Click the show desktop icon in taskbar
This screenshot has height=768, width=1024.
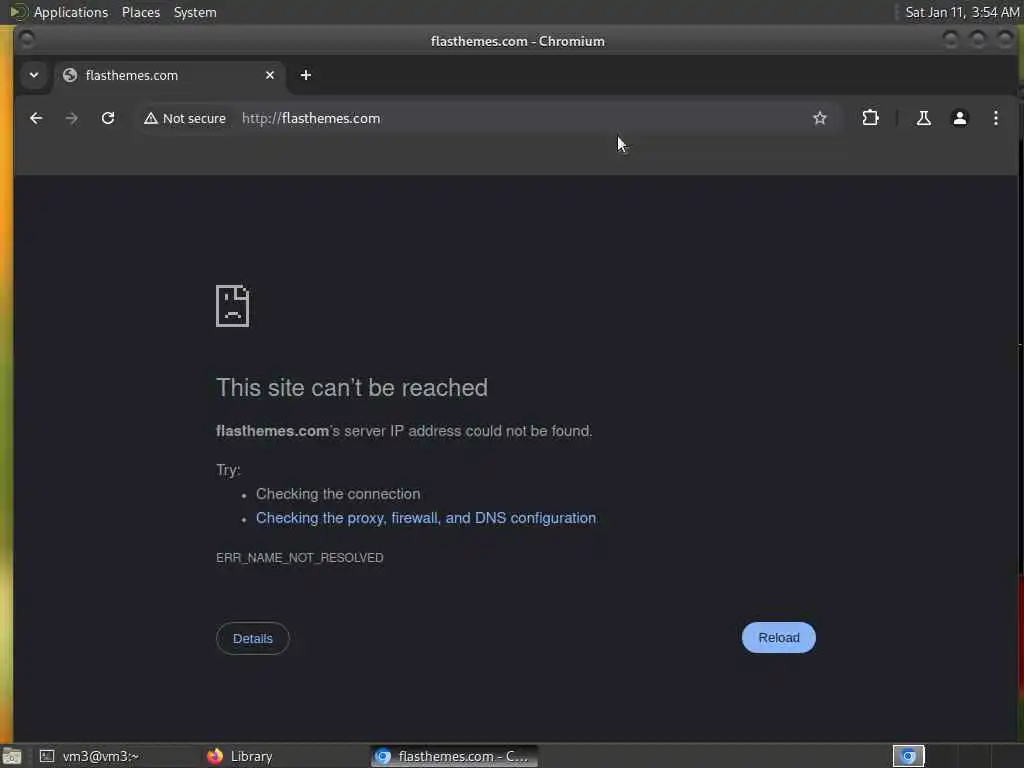[11, 757]
